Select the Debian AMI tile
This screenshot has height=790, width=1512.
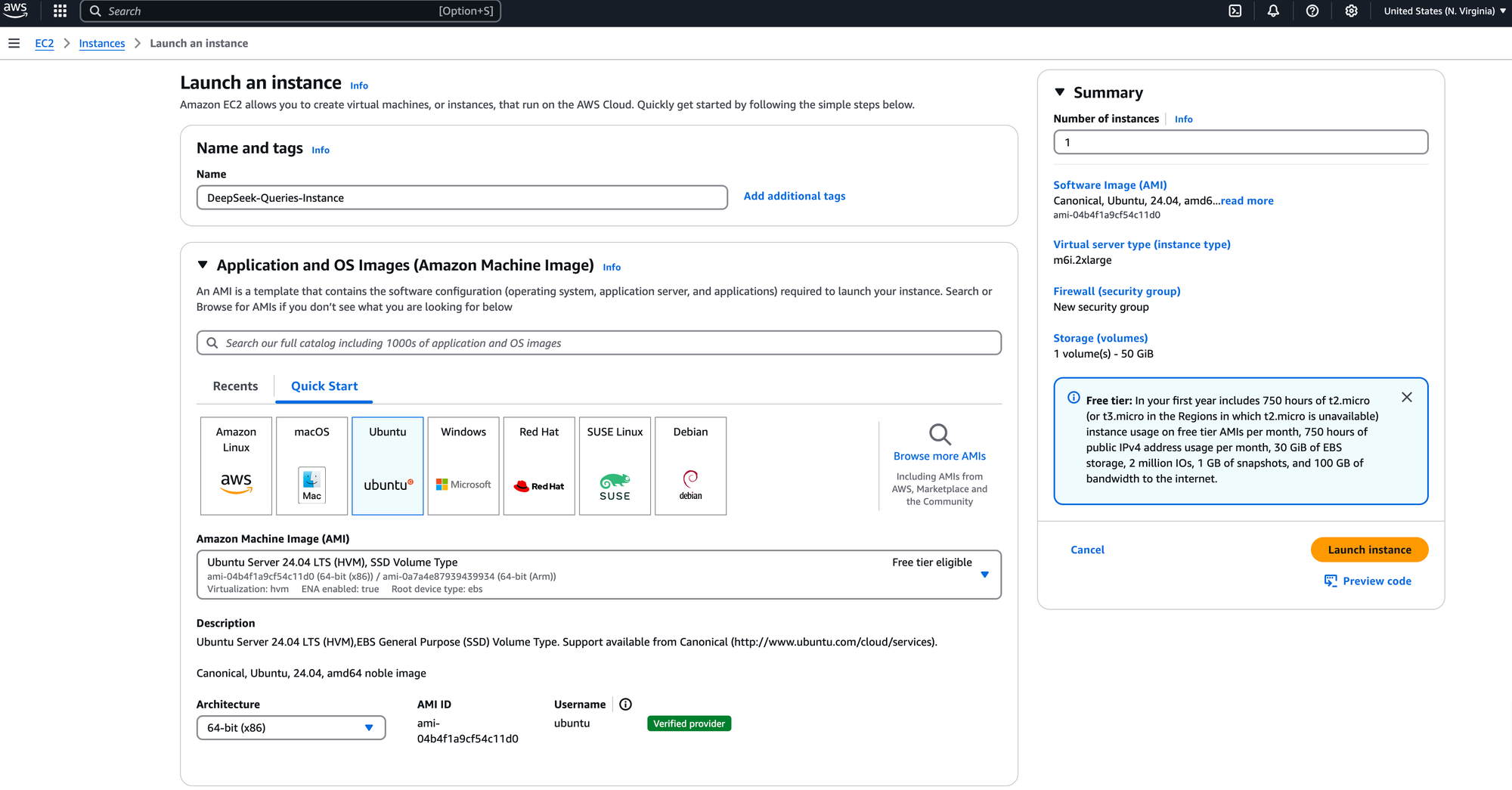[x=690, y=466]
